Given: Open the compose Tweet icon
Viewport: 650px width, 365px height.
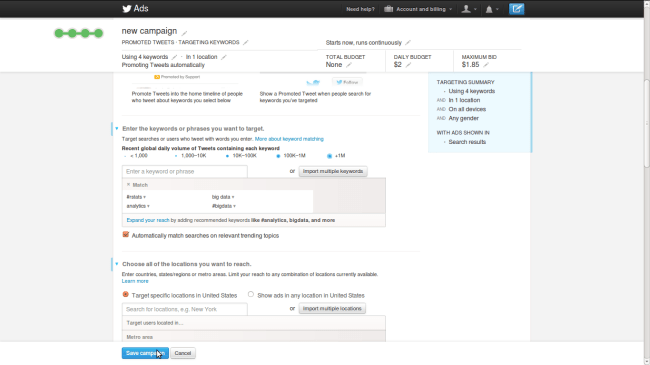Looking at the screenshot, I should tap(517, 9).
